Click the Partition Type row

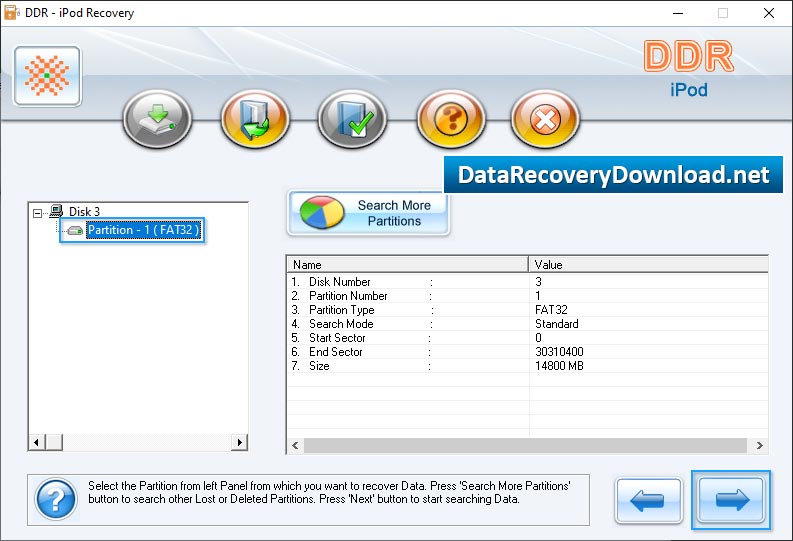[x=527, y=310]
